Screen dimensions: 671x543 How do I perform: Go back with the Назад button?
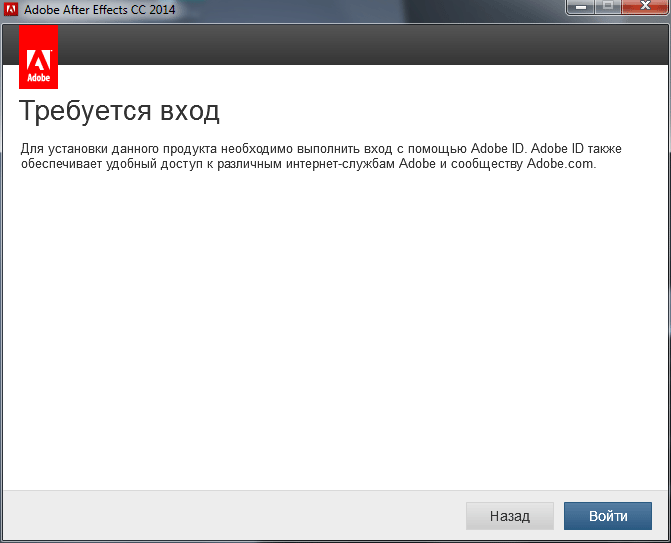[510, 516]
